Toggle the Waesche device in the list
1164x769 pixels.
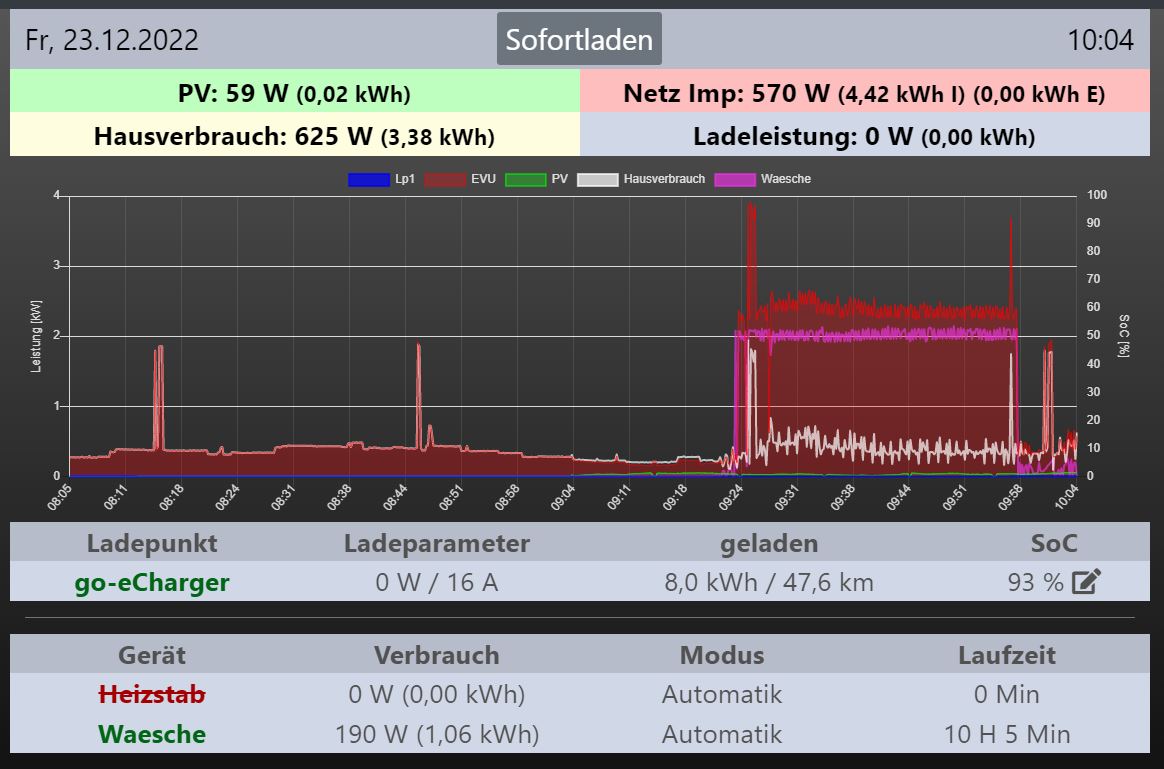tap(151, 734)
